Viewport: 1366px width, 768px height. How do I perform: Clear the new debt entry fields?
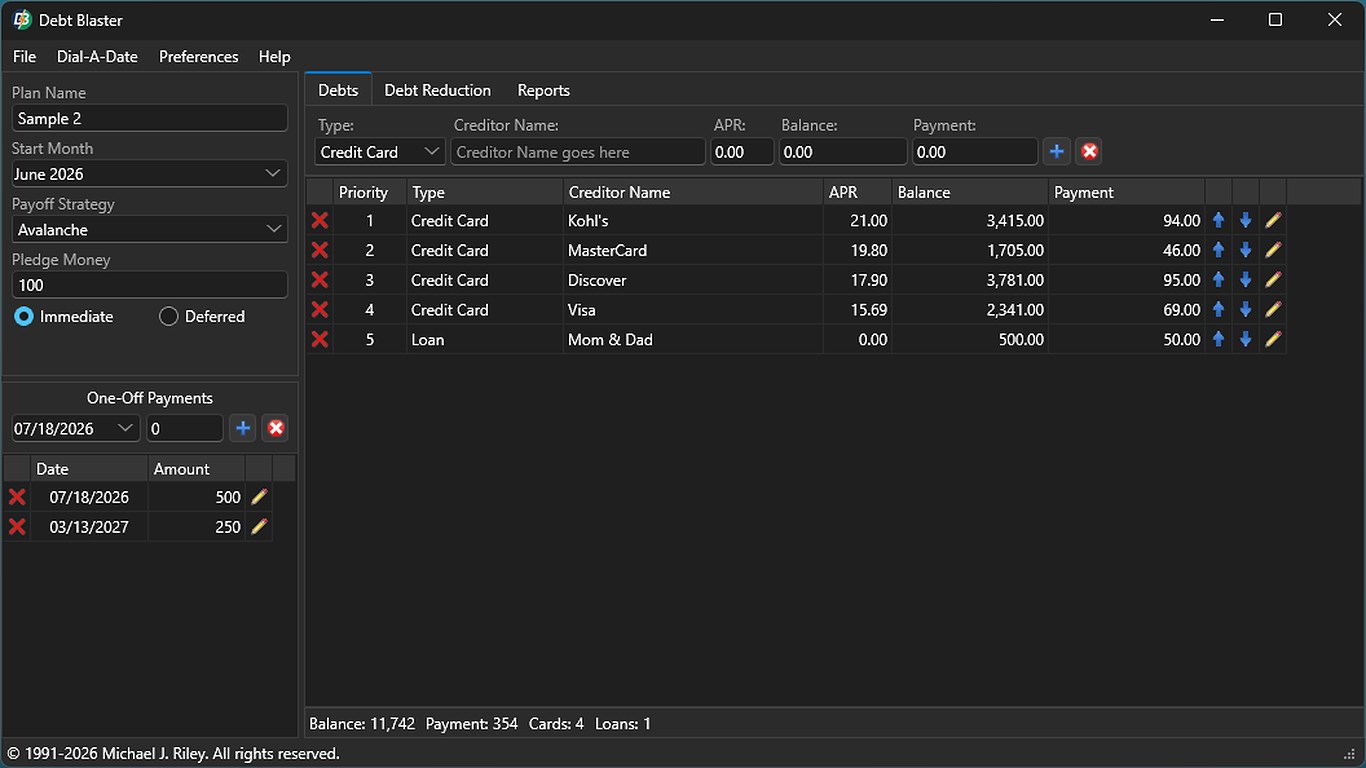[x=1089, y=152]
